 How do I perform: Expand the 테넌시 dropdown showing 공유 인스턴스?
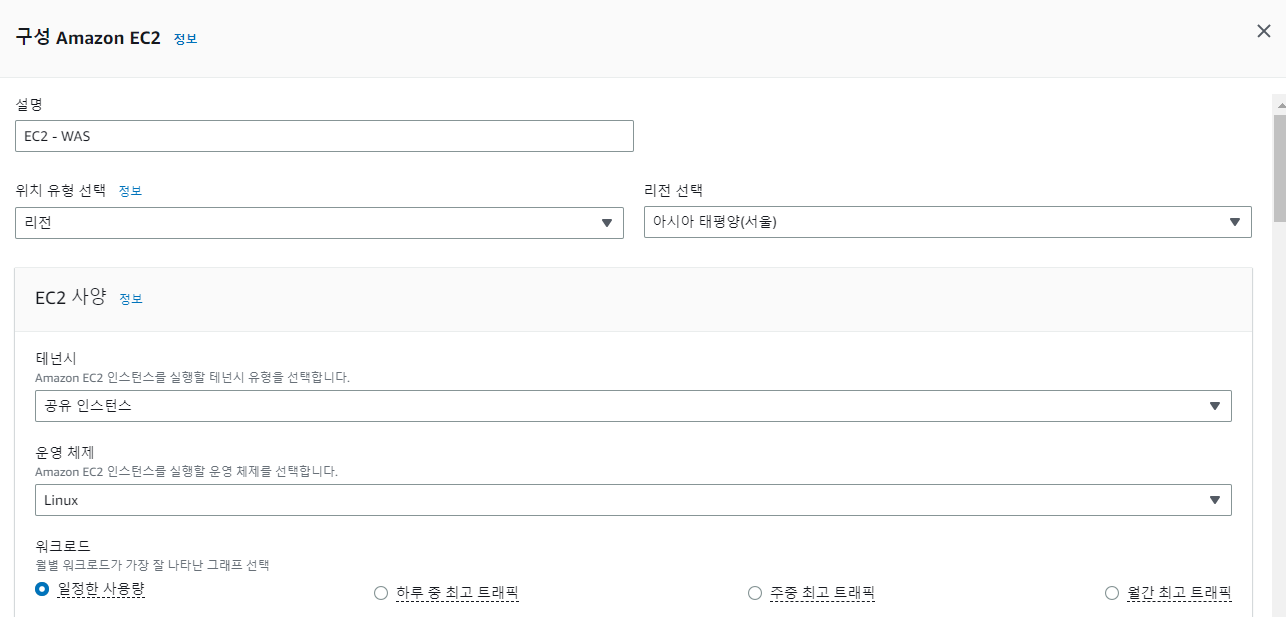tap(633, 406)
